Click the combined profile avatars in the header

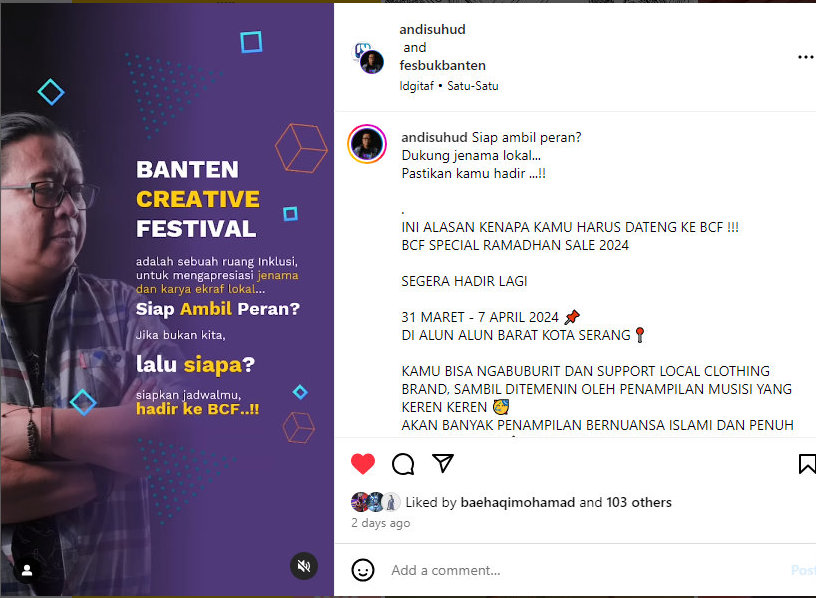(369, 58)
